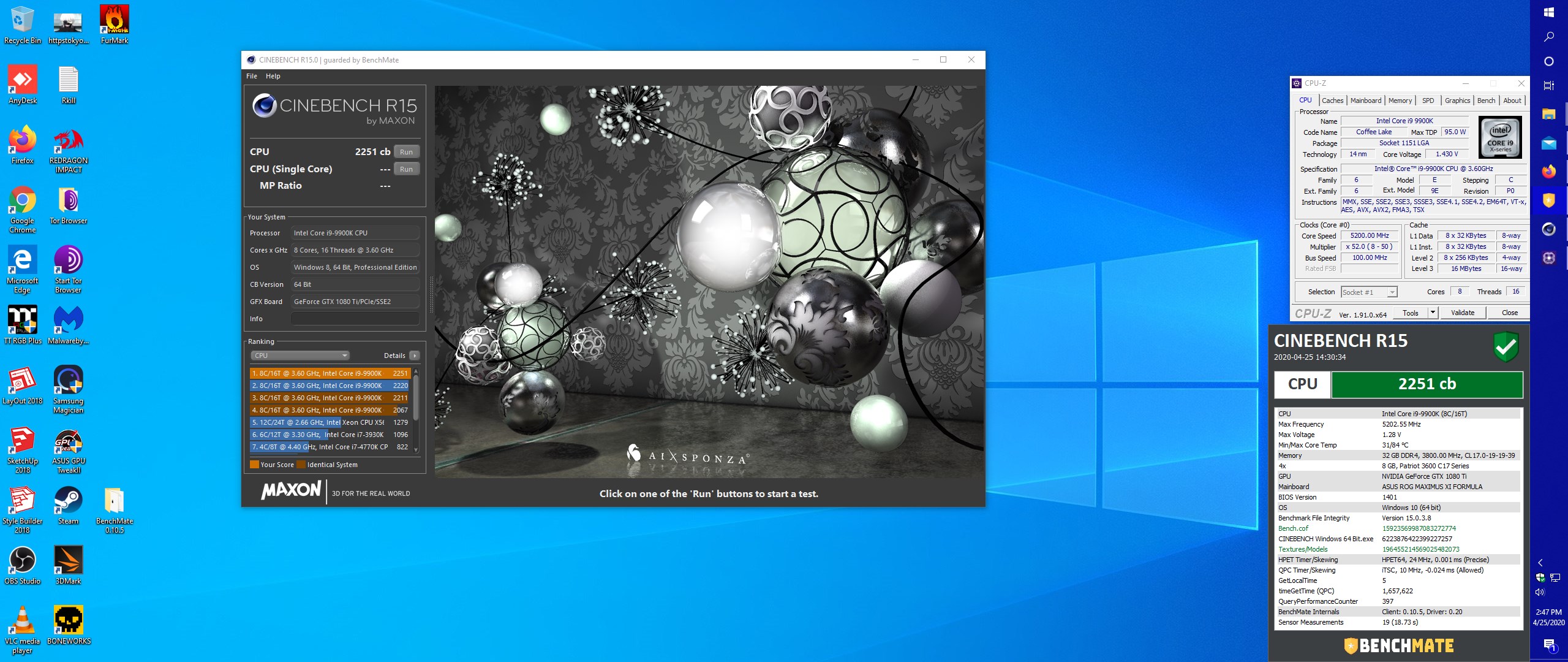
Task: Open the Samsung Magician shortcut
Action: pyautogui.click(x=69, y=389)
